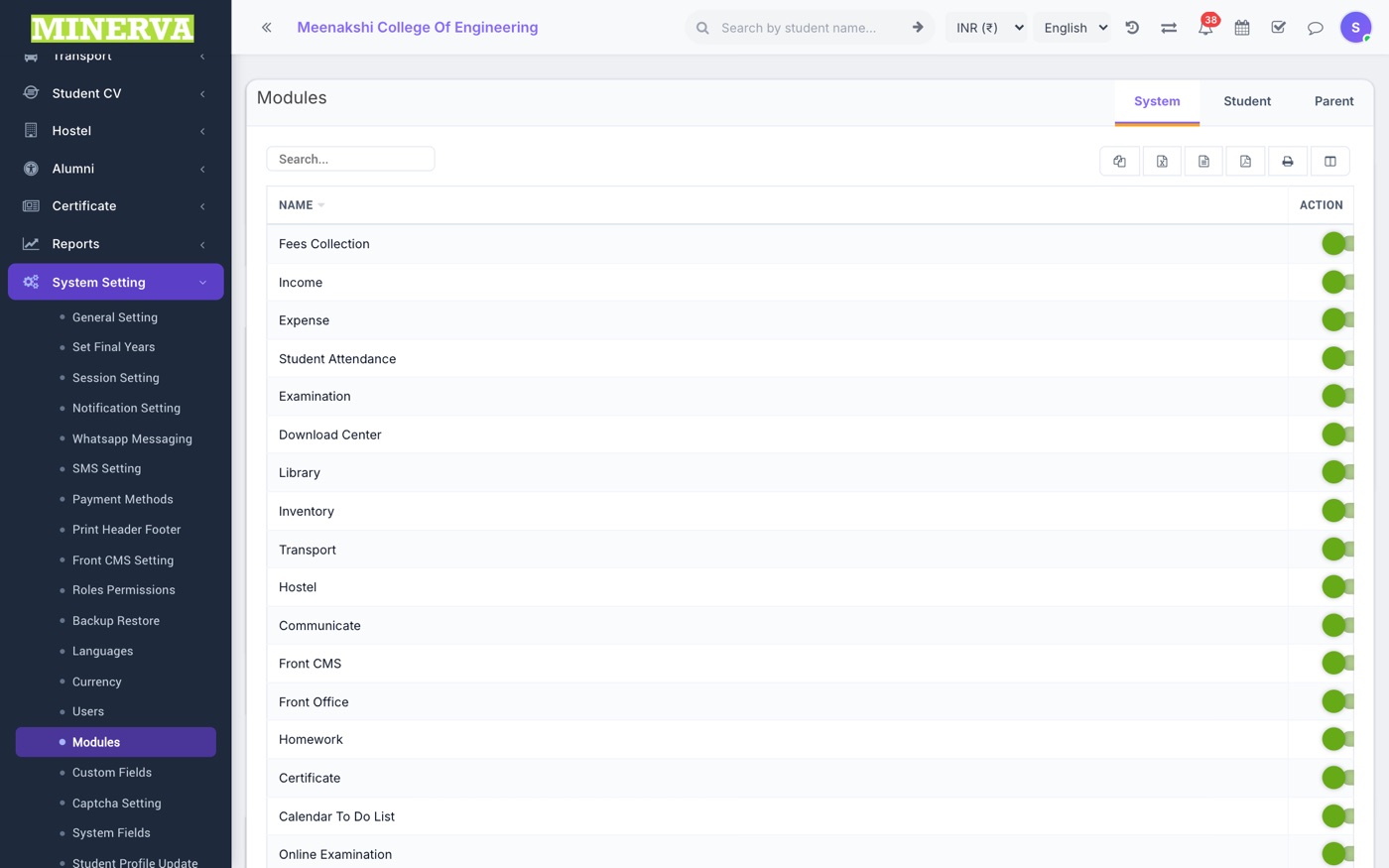Print the modules table
Viewport: 1389px width, 868px height.
(x=1288, y=161)
